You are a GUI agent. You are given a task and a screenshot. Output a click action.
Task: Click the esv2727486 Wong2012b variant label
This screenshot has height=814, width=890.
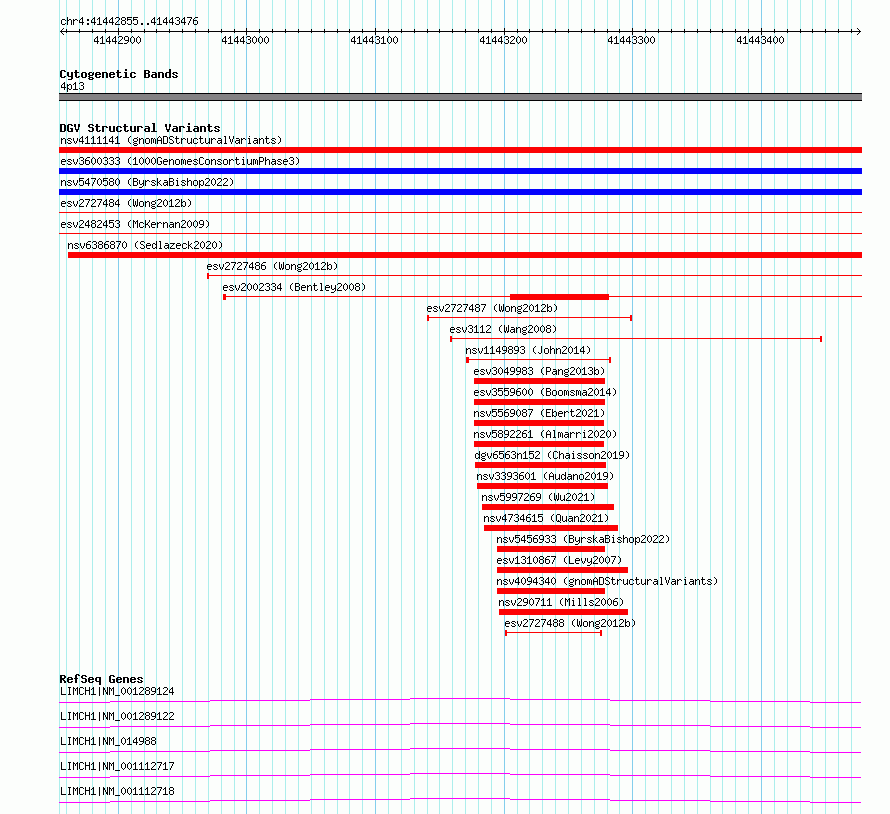[x=272, y=266]
